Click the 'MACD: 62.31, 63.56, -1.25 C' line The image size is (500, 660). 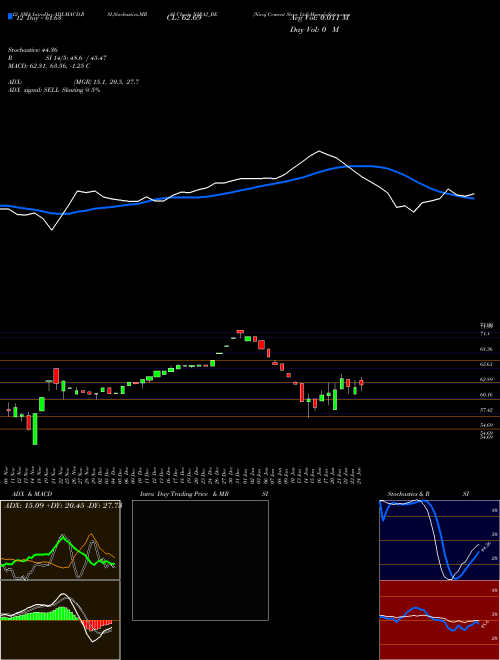pos(49,66)
